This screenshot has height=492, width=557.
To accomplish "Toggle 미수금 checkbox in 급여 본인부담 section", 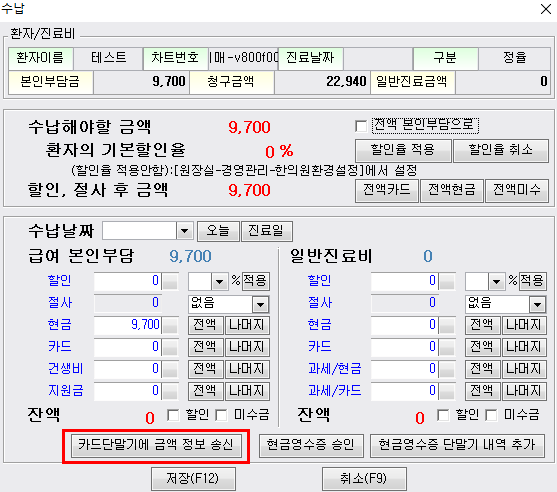I will pos(221,415).
